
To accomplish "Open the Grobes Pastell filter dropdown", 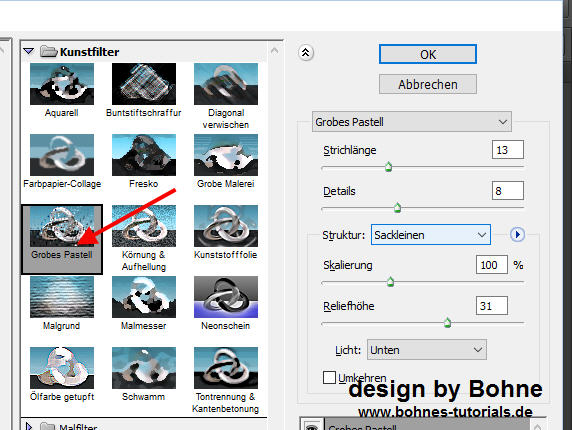I will coord(411,122).
